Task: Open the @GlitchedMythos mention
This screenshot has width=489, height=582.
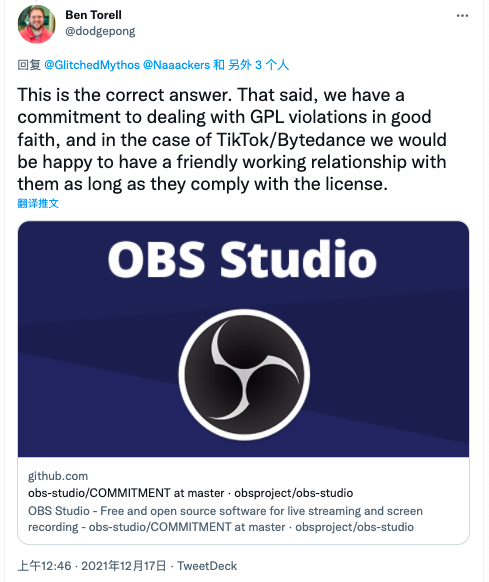Action: coord(92,65)
